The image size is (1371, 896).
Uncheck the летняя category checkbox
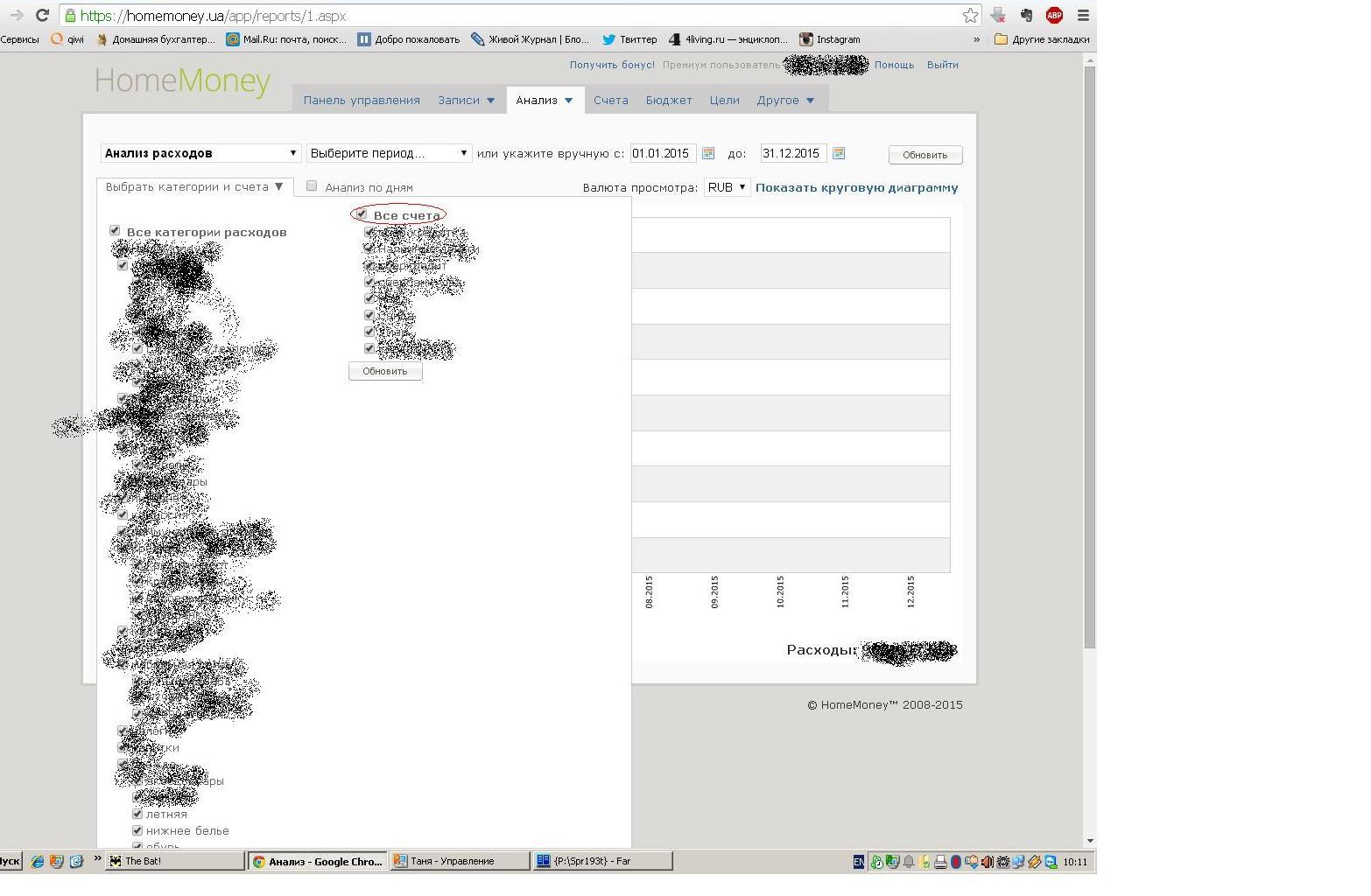(137, 814)
